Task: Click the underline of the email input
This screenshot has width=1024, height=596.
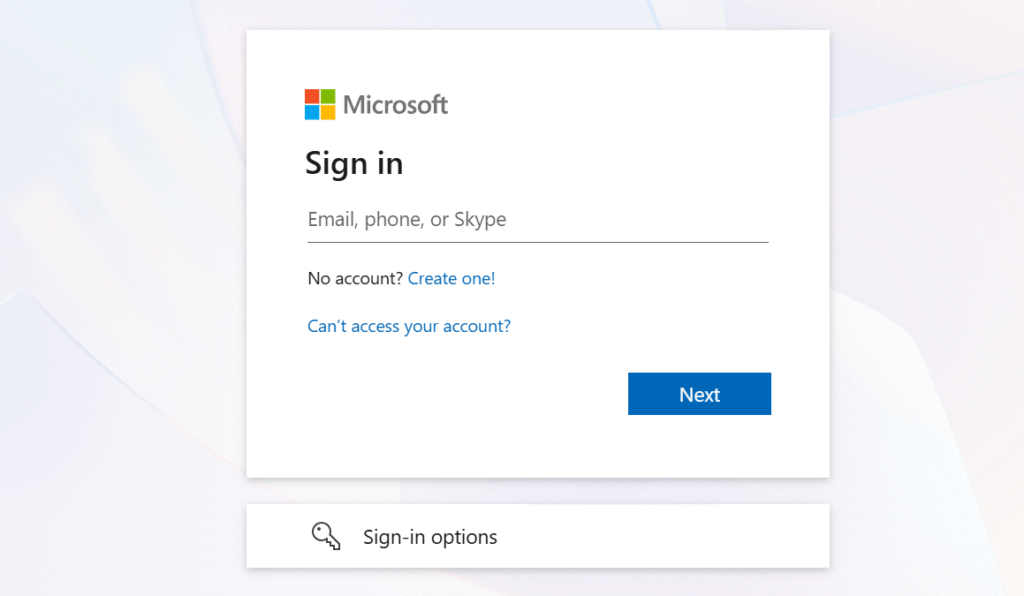Action: [x=537, y=242]
